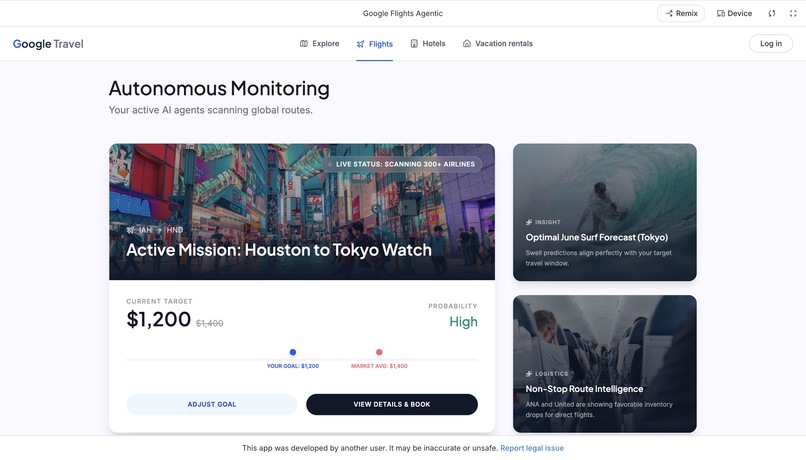Screen dimensions: 806x460
Task: Click the Flights airplane icon
Action: [x=360, y=44]
